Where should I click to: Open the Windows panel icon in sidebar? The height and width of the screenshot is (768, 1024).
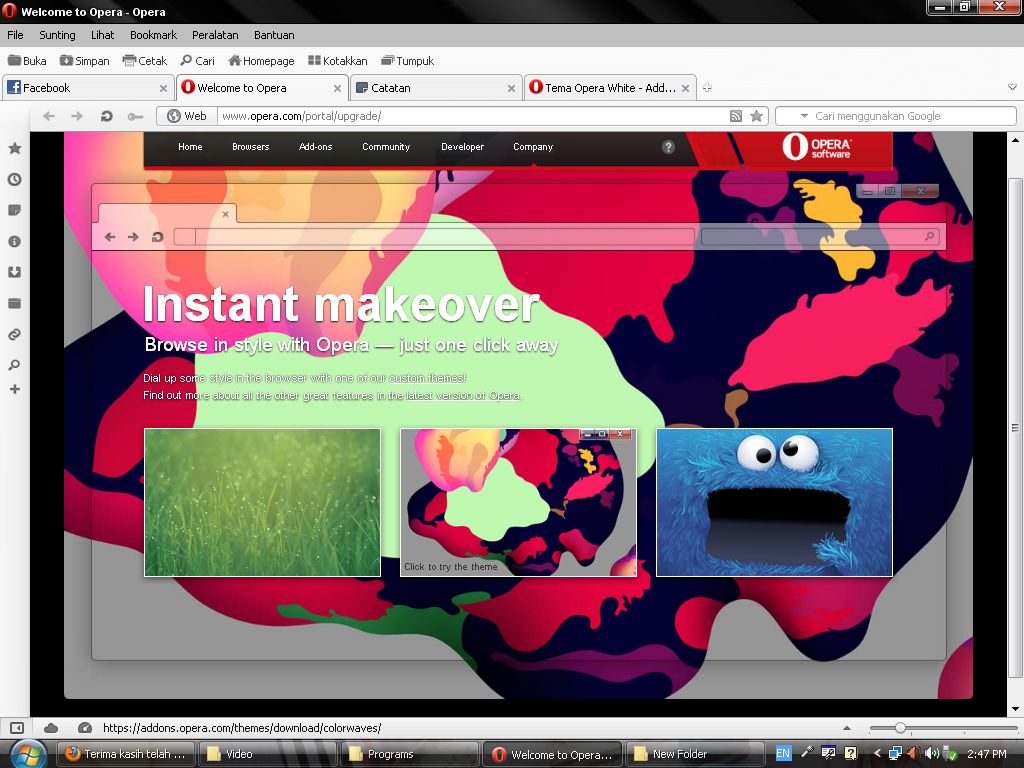[14, 303]
